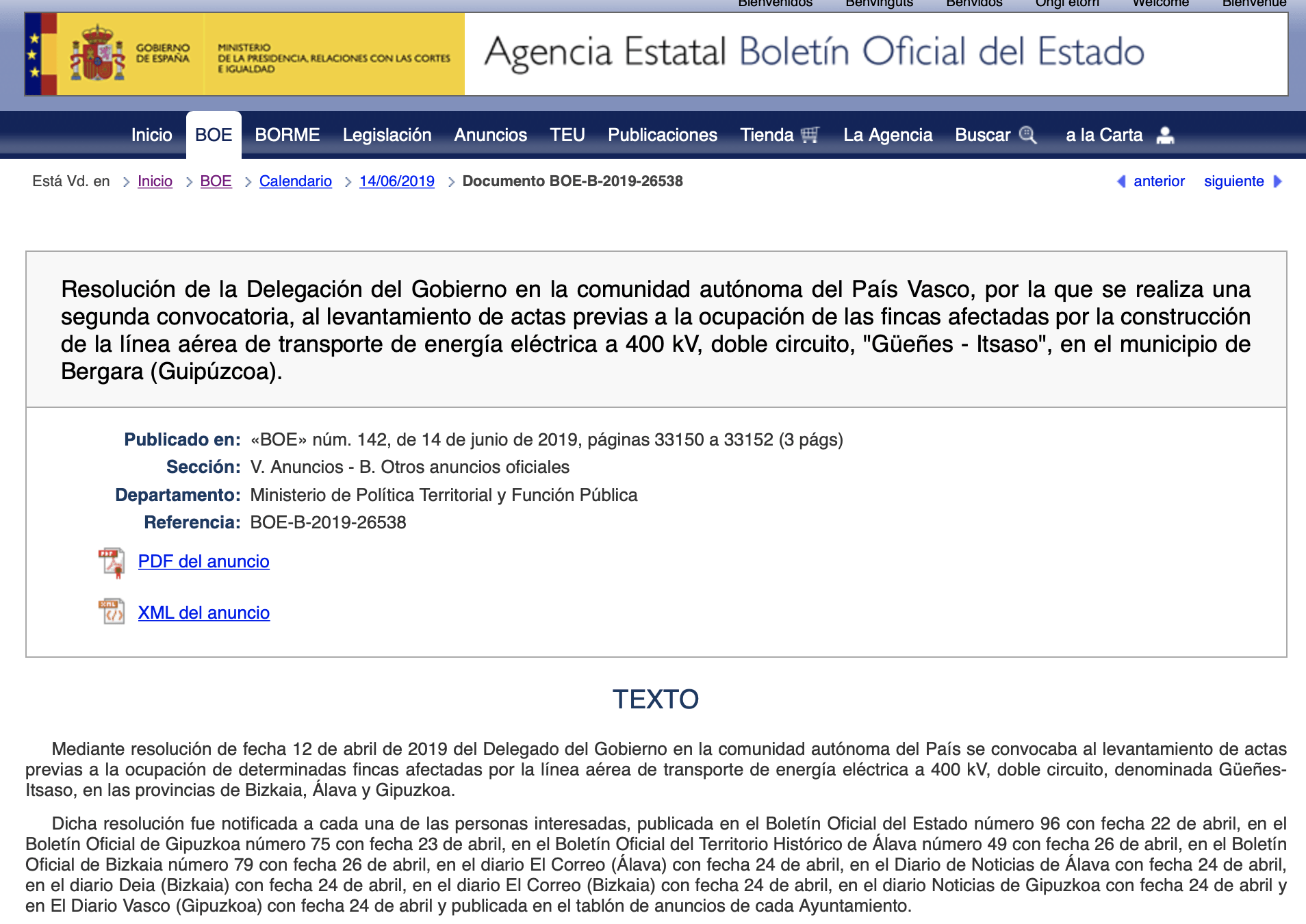Go to the siguiente document
Image resolution: width=1306 pixels, height=924 pixels.
click(x=1233, y=181)
